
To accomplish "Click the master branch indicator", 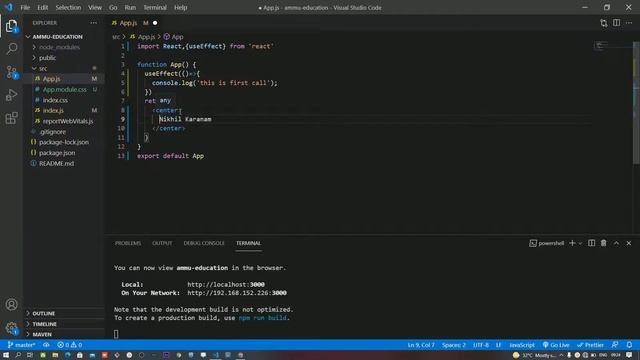I will click(21, 345).
